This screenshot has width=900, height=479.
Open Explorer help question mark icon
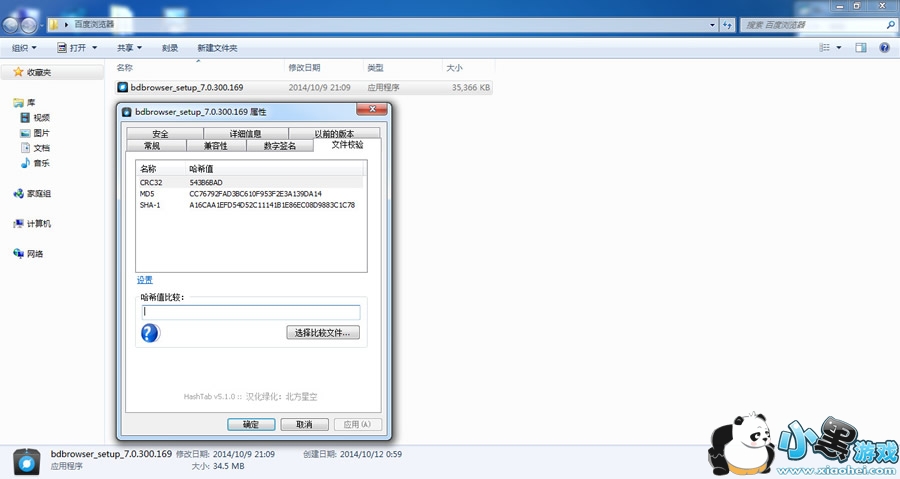coord(885,48)
